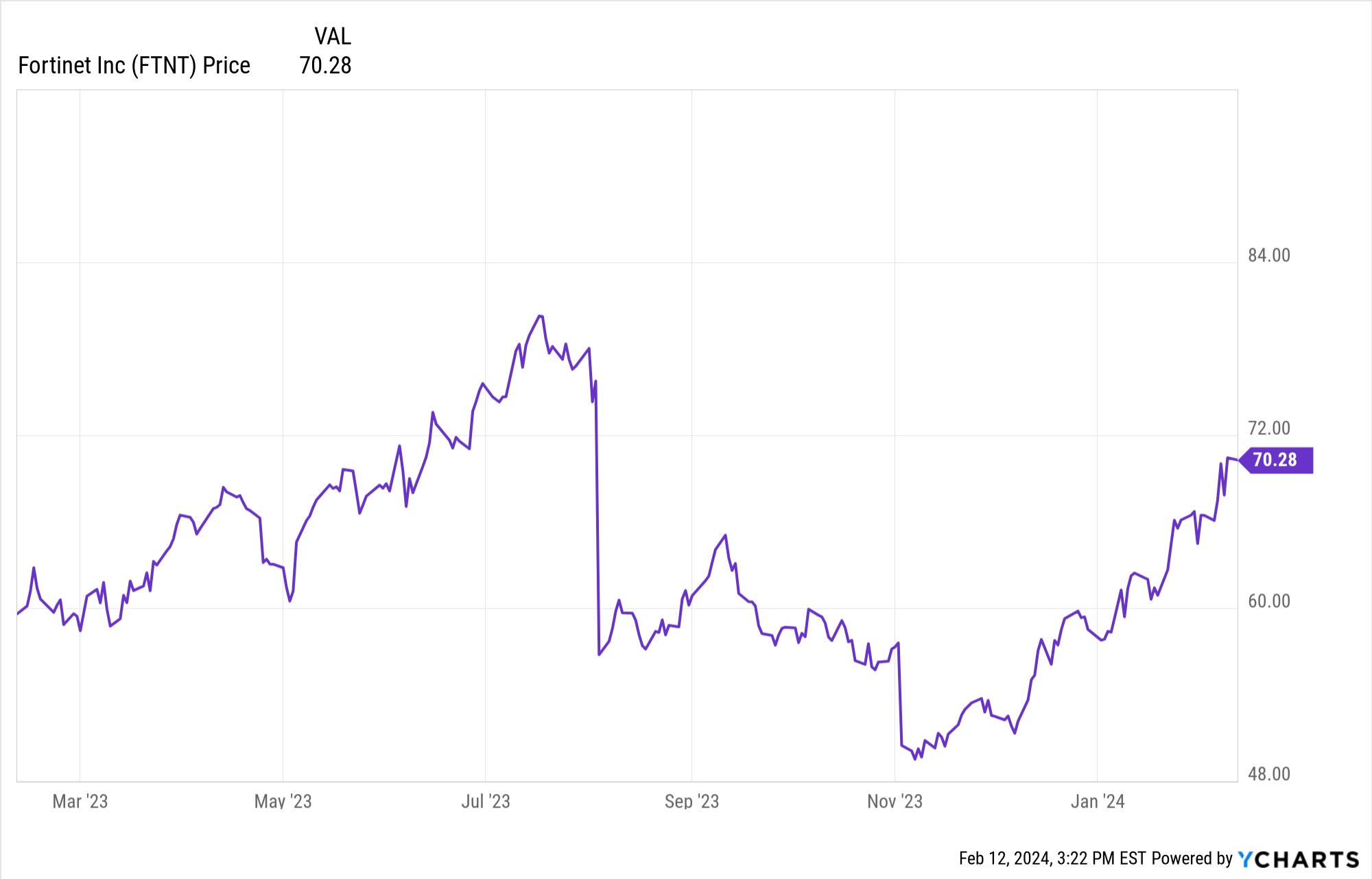
Task: Click the 70.28 value under VAL
Action: [325, 66]
